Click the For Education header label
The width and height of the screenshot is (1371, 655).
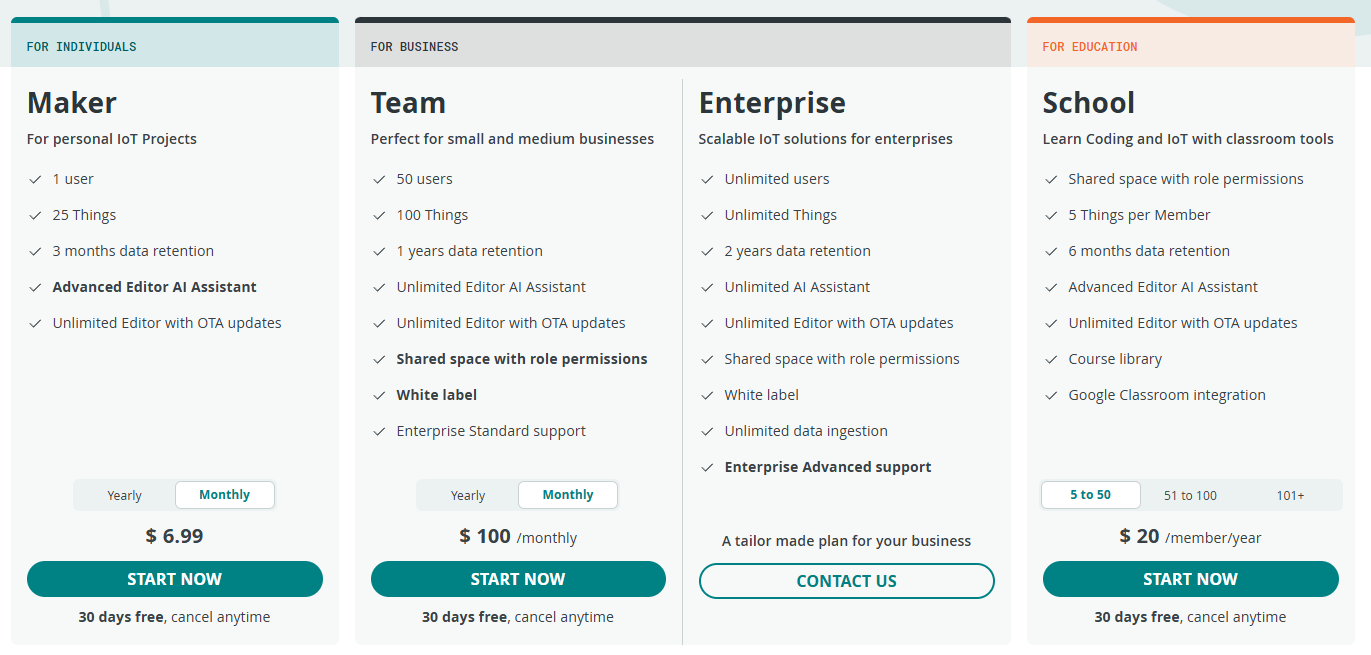(x=1090, y=47)
